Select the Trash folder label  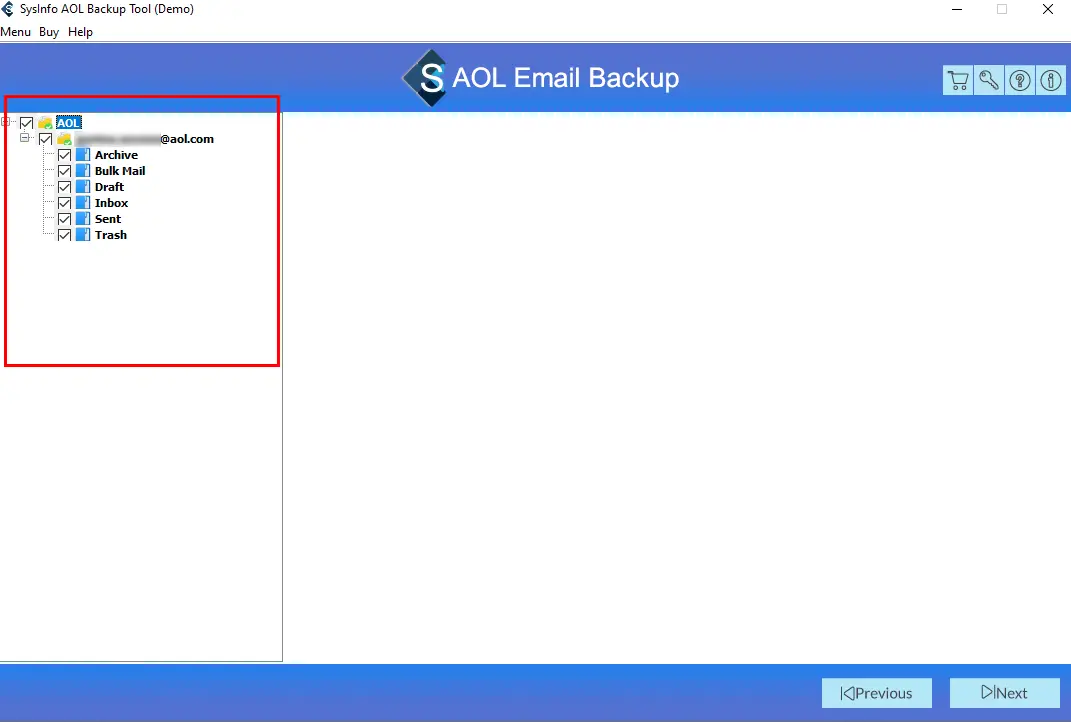click(x=111, y=235)
